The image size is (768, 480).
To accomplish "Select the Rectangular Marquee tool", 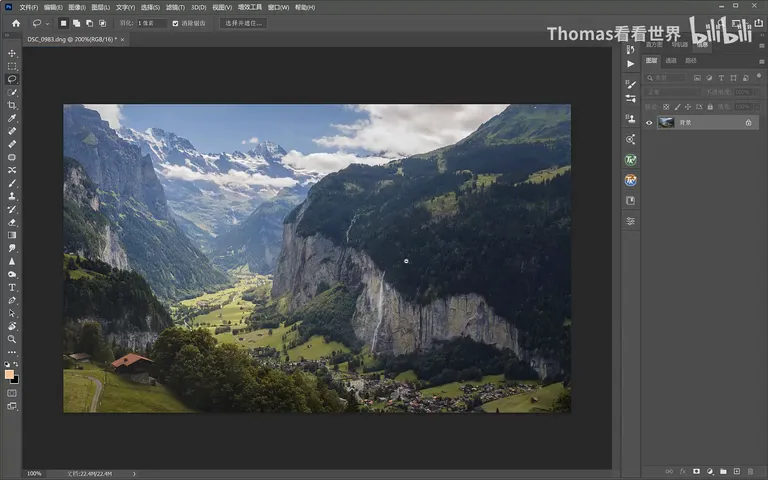I will [12, 66].
